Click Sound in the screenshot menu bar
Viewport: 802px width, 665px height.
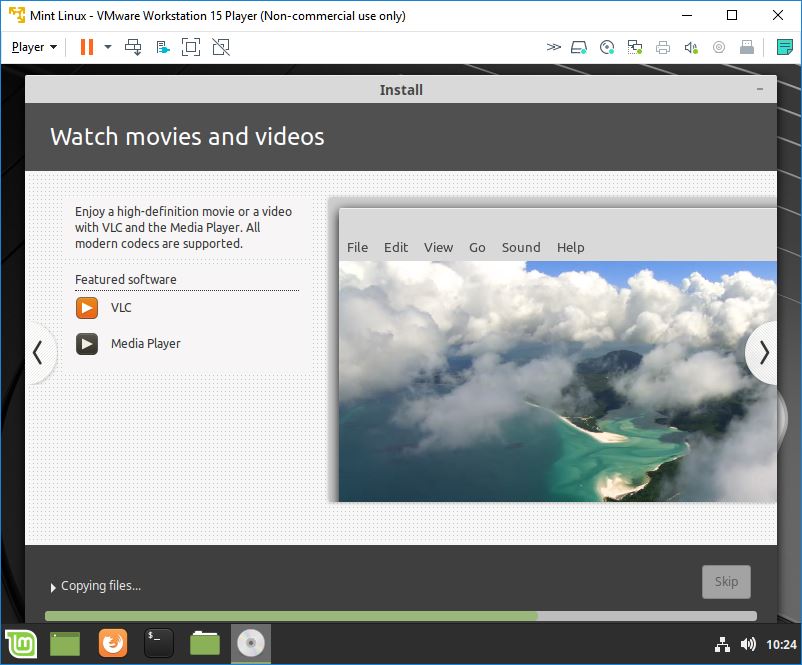(521, 248)
